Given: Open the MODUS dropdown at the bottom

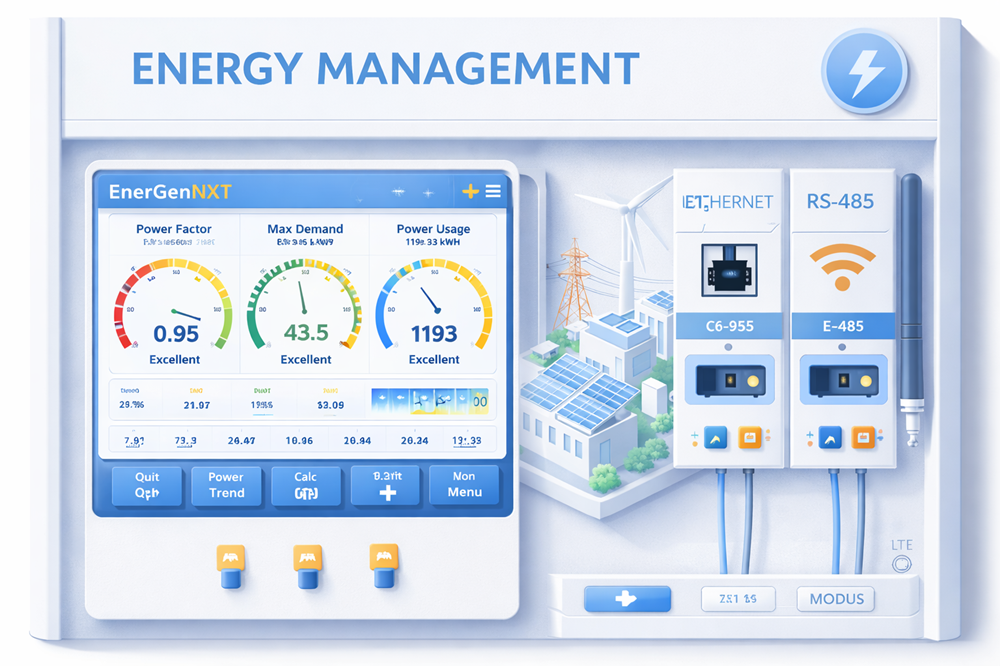Looking at the screenshot, I should [x=835, y=598].
